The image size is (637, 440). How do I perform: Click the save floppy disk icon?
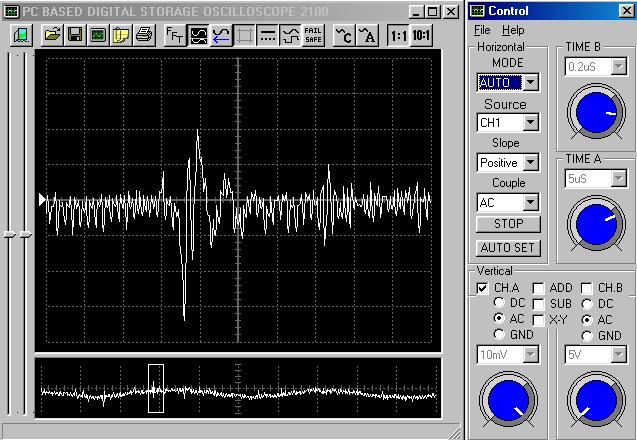coord(74,35)
